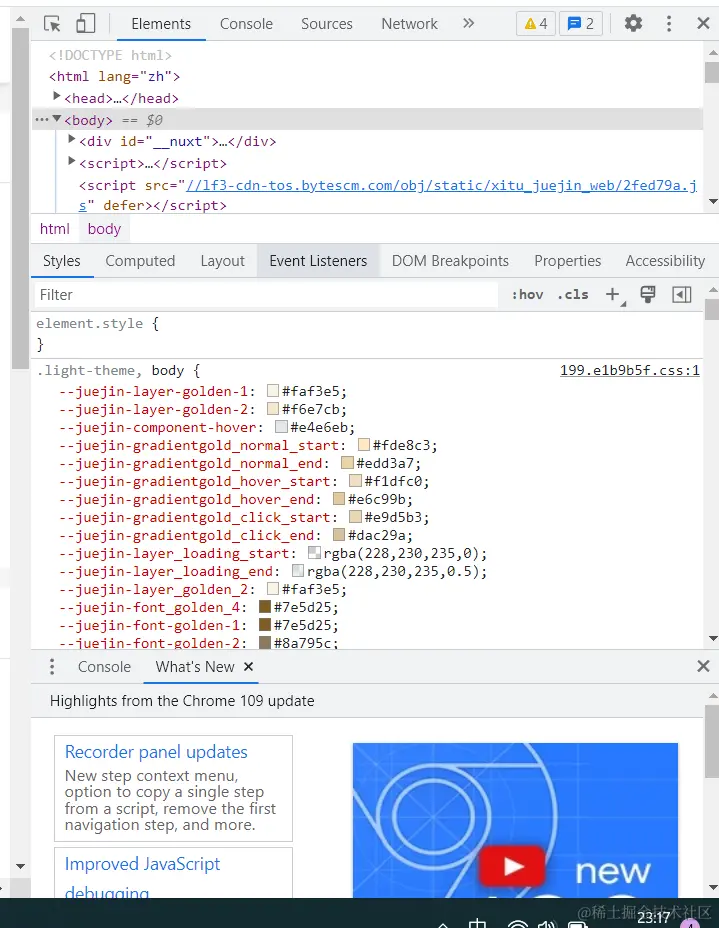Open the 199.e1b9b5f.css:1 source link
The height and width of the screenshot is (928, 719).
click(x=630, y=370)
